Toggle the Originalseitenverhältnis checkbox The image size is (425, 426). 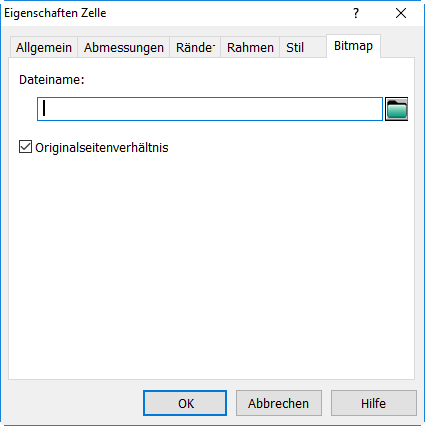(x=25, y=147)
